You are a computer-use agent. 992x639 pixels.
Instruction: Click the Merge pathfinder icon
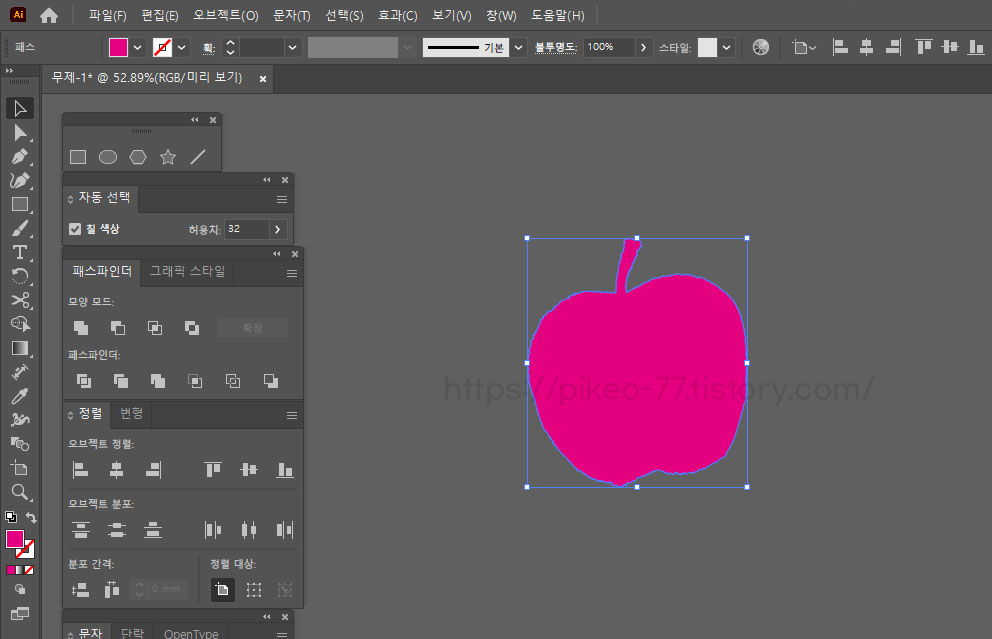(158, 381)
